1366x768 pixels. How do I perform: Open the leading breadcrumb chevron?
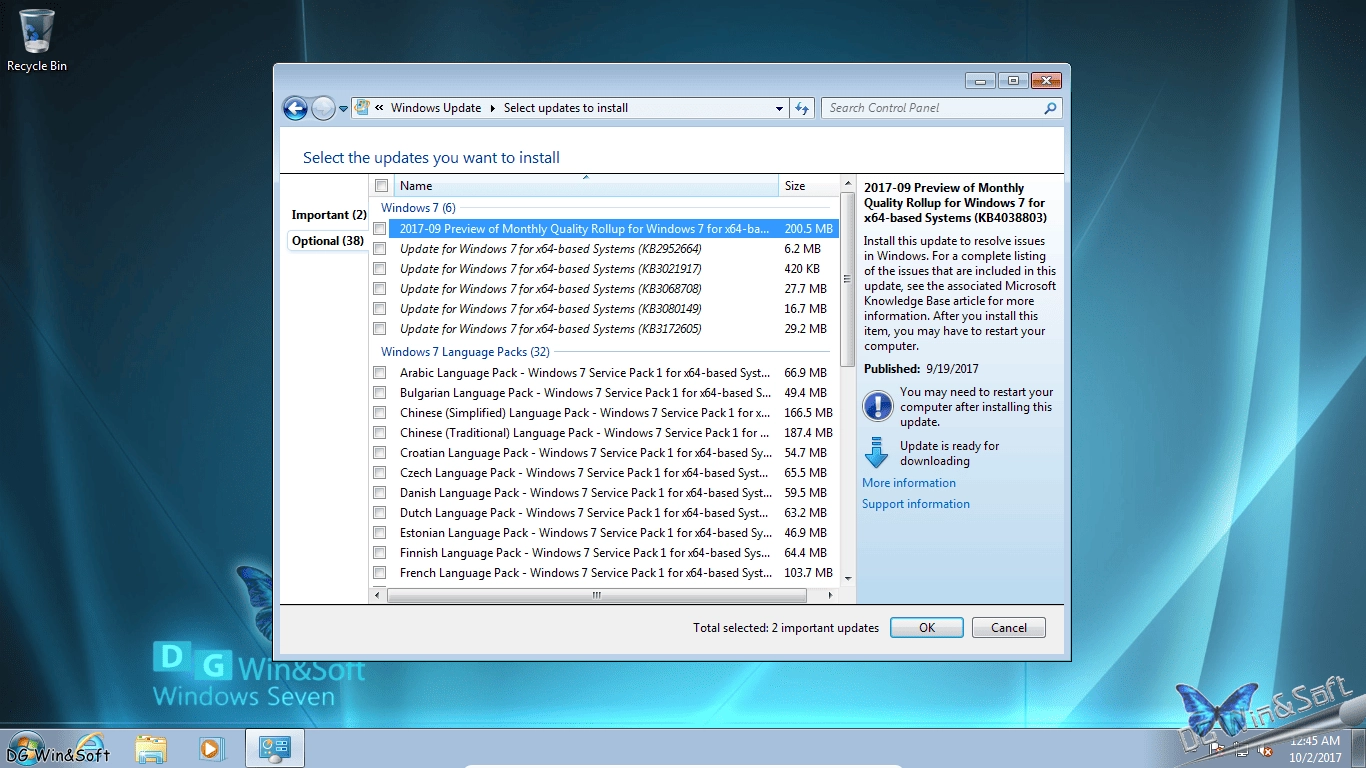coord(379,108)
